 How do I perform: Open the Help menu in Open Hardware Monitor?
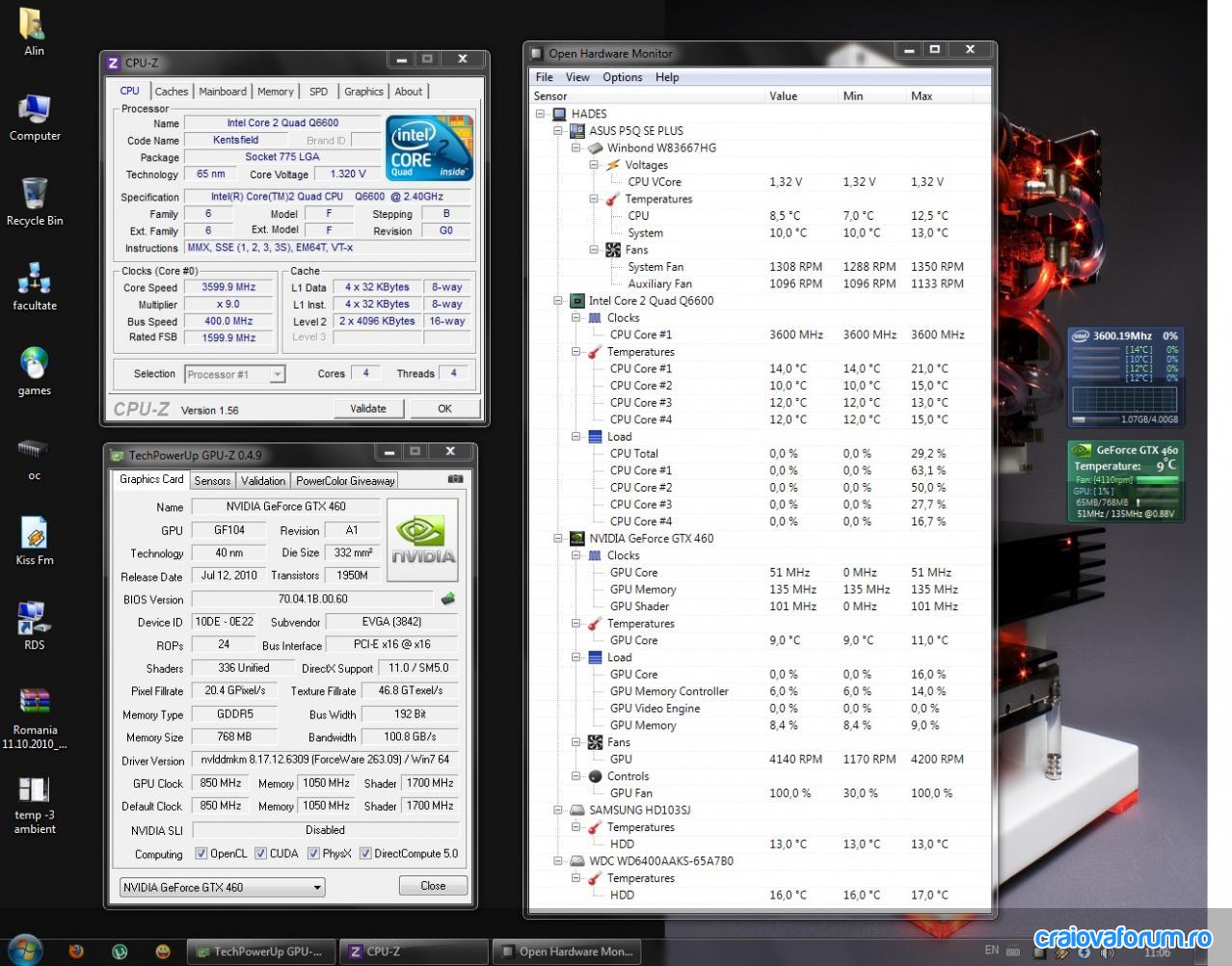pos(667,77)
